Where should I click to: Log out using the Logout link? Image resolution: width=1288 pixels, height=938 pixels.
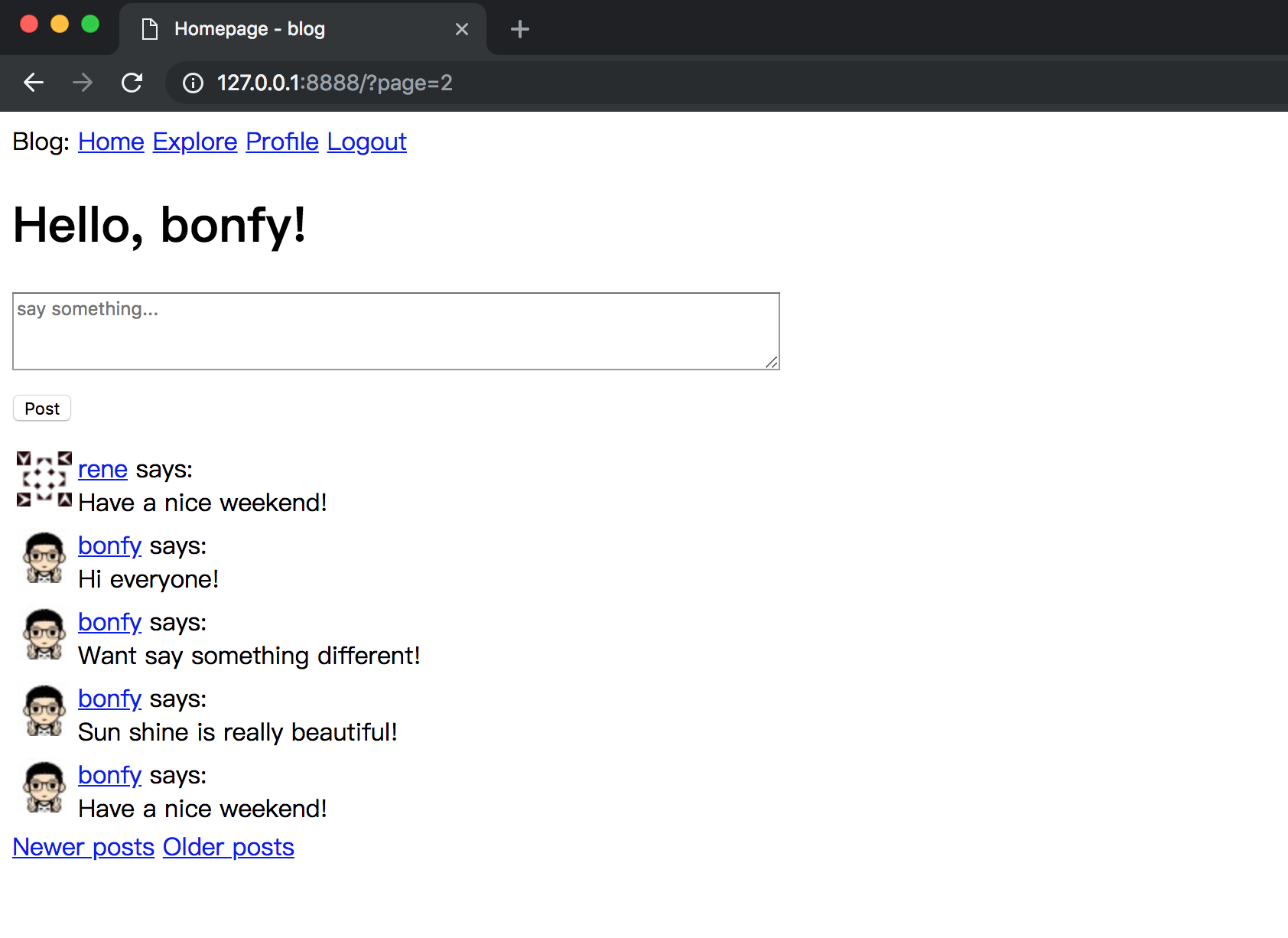tap(366, 142)
